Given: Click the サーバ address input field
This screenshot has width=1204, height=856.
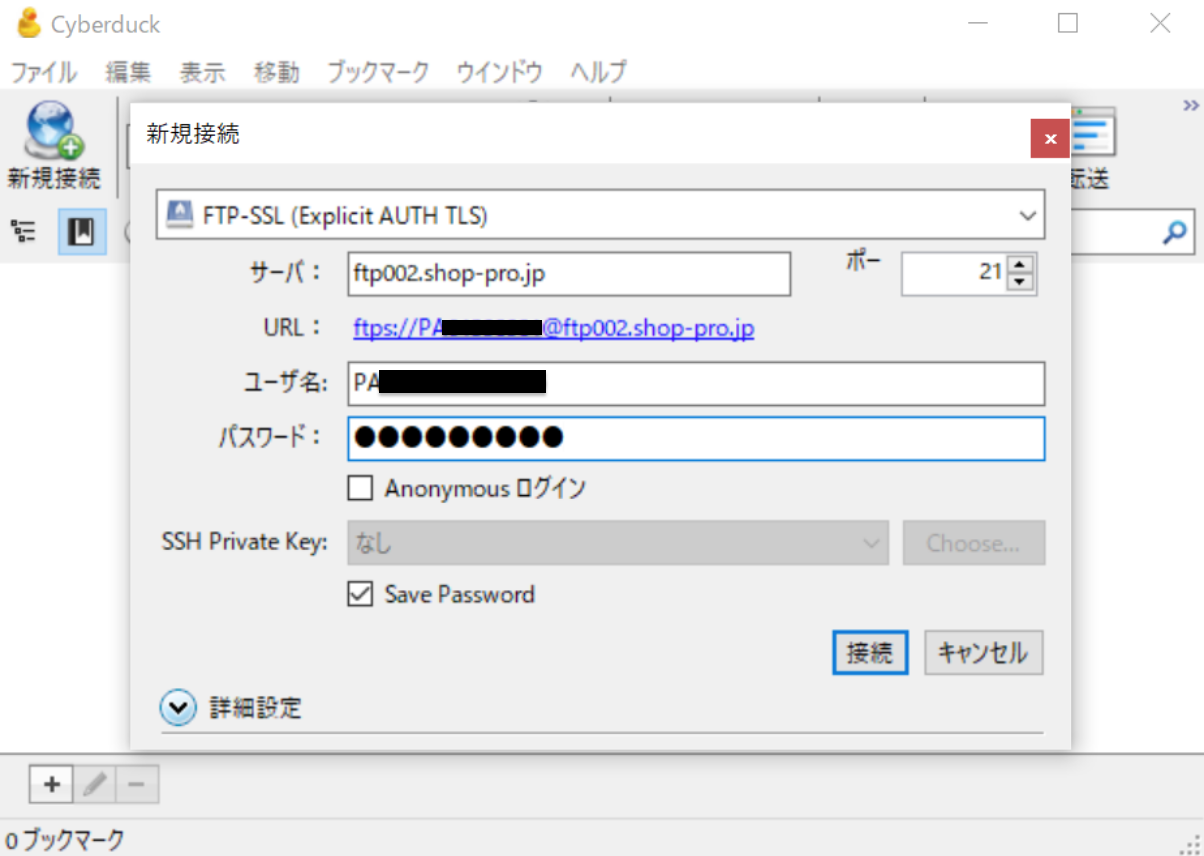Looking at the screenshot, I should coord(570,274).
